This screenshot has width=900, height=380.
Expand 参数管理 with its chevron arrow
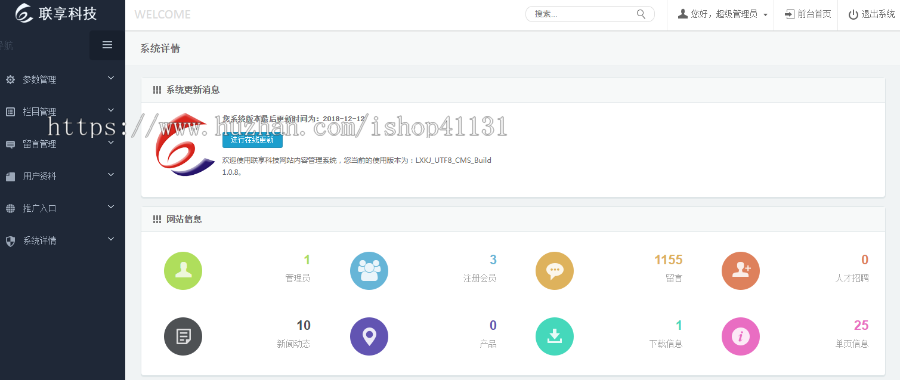[111, 77]
